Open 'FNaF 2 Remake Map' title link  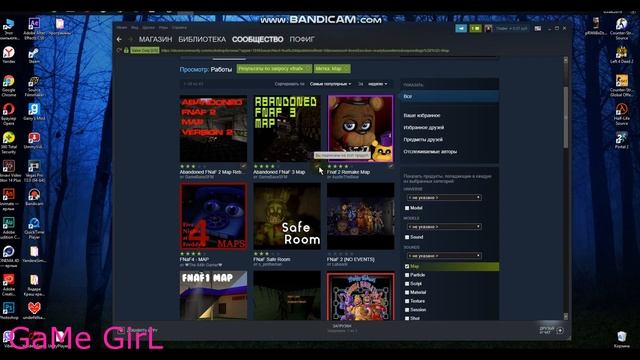[x=348, y=172]
